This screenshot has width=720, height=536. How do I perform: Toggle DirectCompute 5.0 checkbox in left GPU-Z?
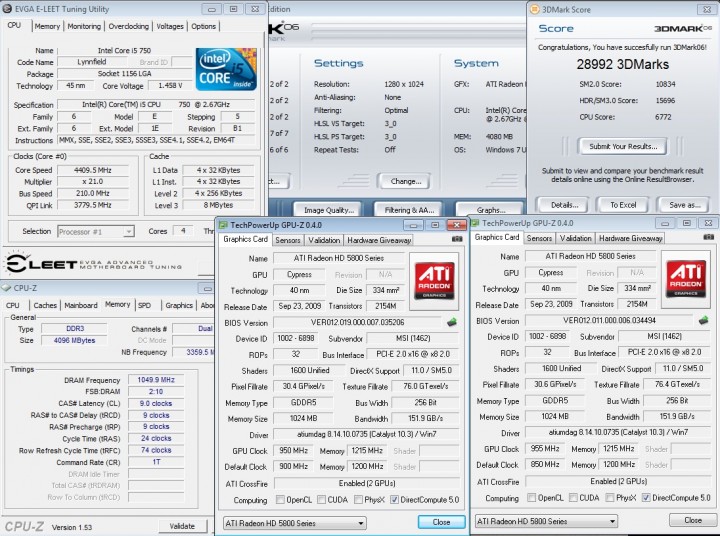click(394, 500)
